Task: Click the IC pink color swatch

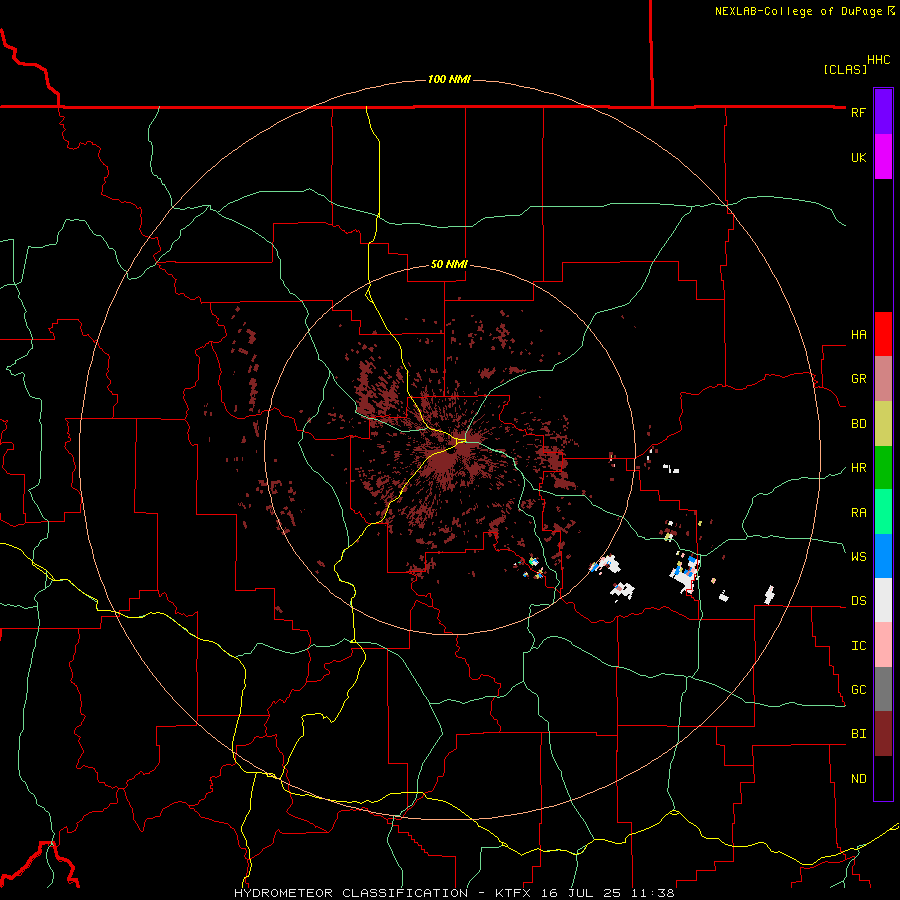Action: 883,645
